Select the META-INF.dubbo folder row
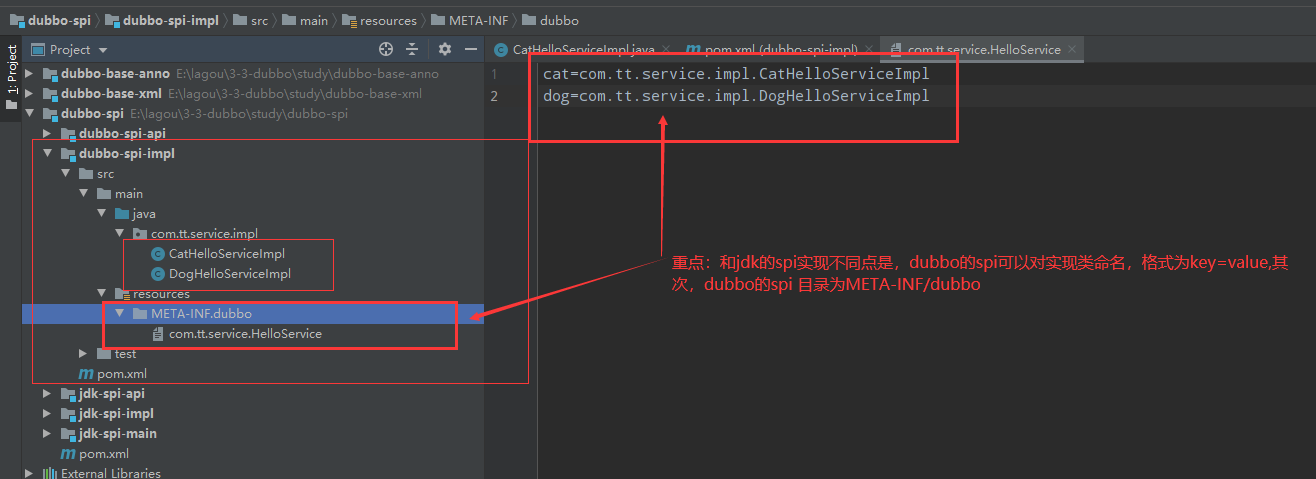The width and height of the screenshot is (1316, 479). tap(253, 314)
